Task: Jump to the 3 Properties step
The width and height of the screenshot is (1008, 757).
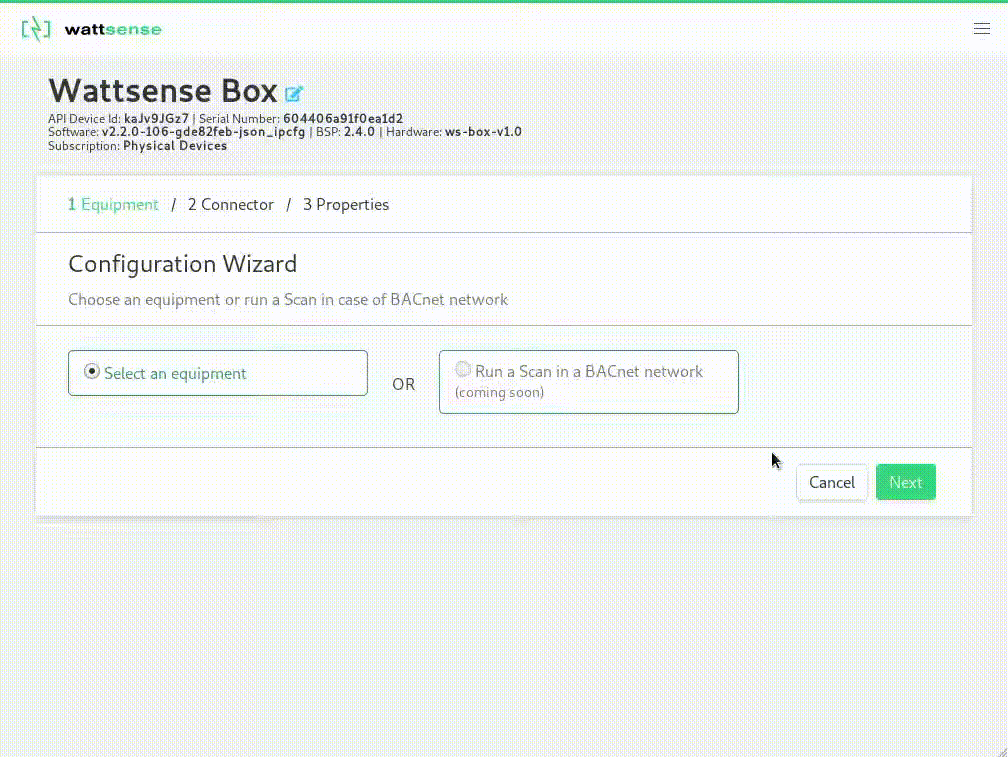Action: click(345, 204)
